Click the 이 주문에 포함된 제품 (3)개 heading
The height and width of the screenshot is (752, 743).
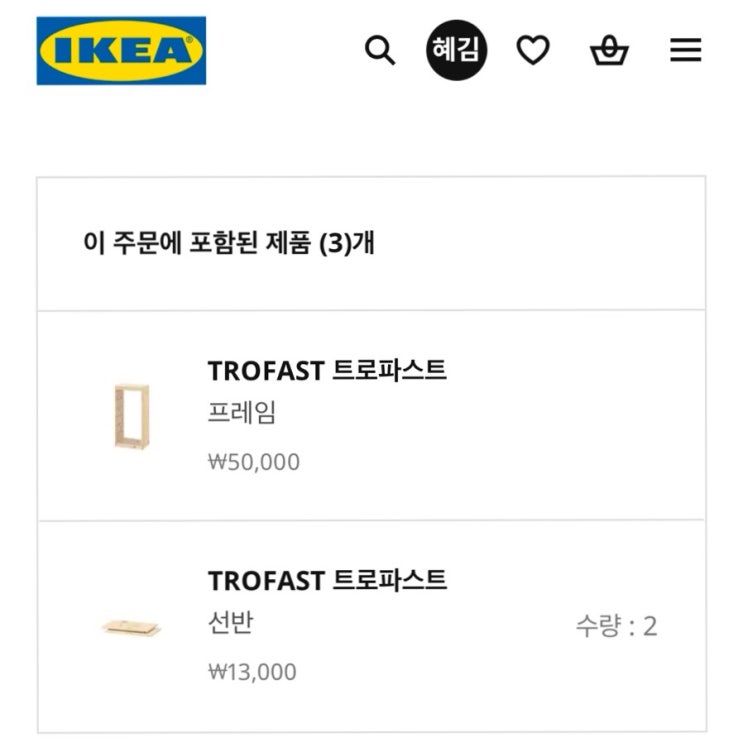pos(229,243)
